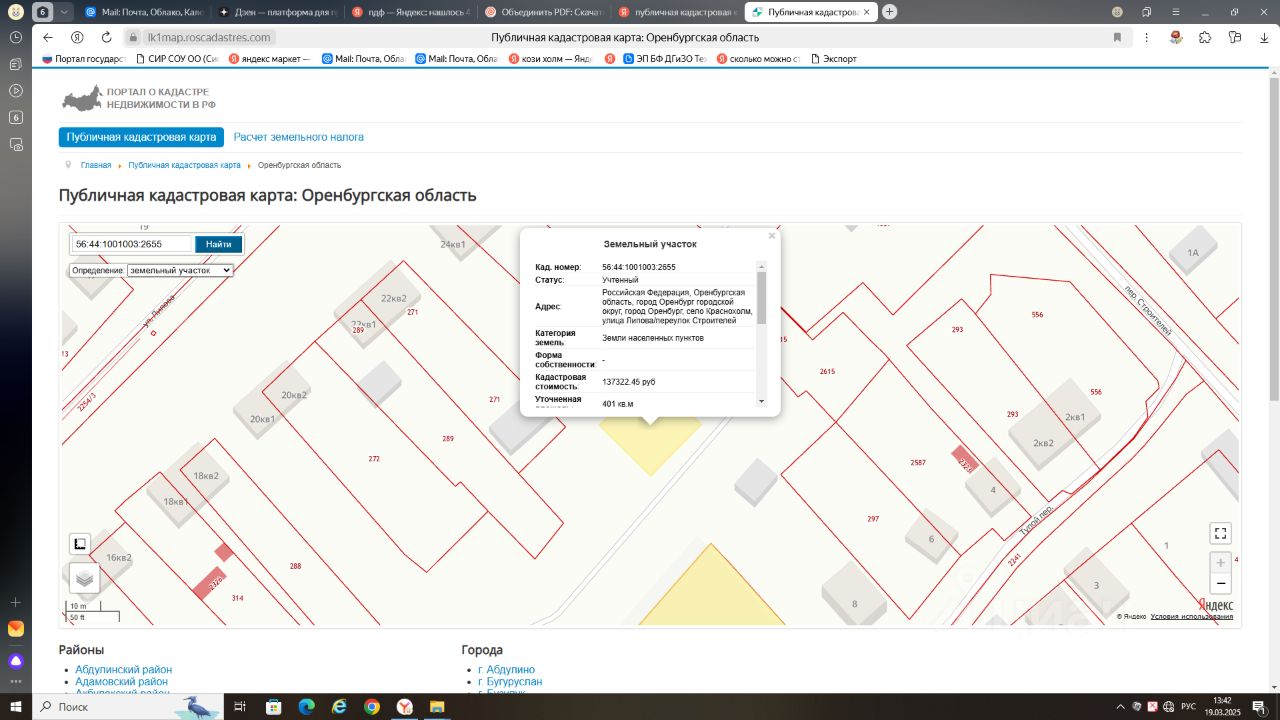Click the cadastral number search field
This screenshot has height=720, width=1280.
point(131,244)
